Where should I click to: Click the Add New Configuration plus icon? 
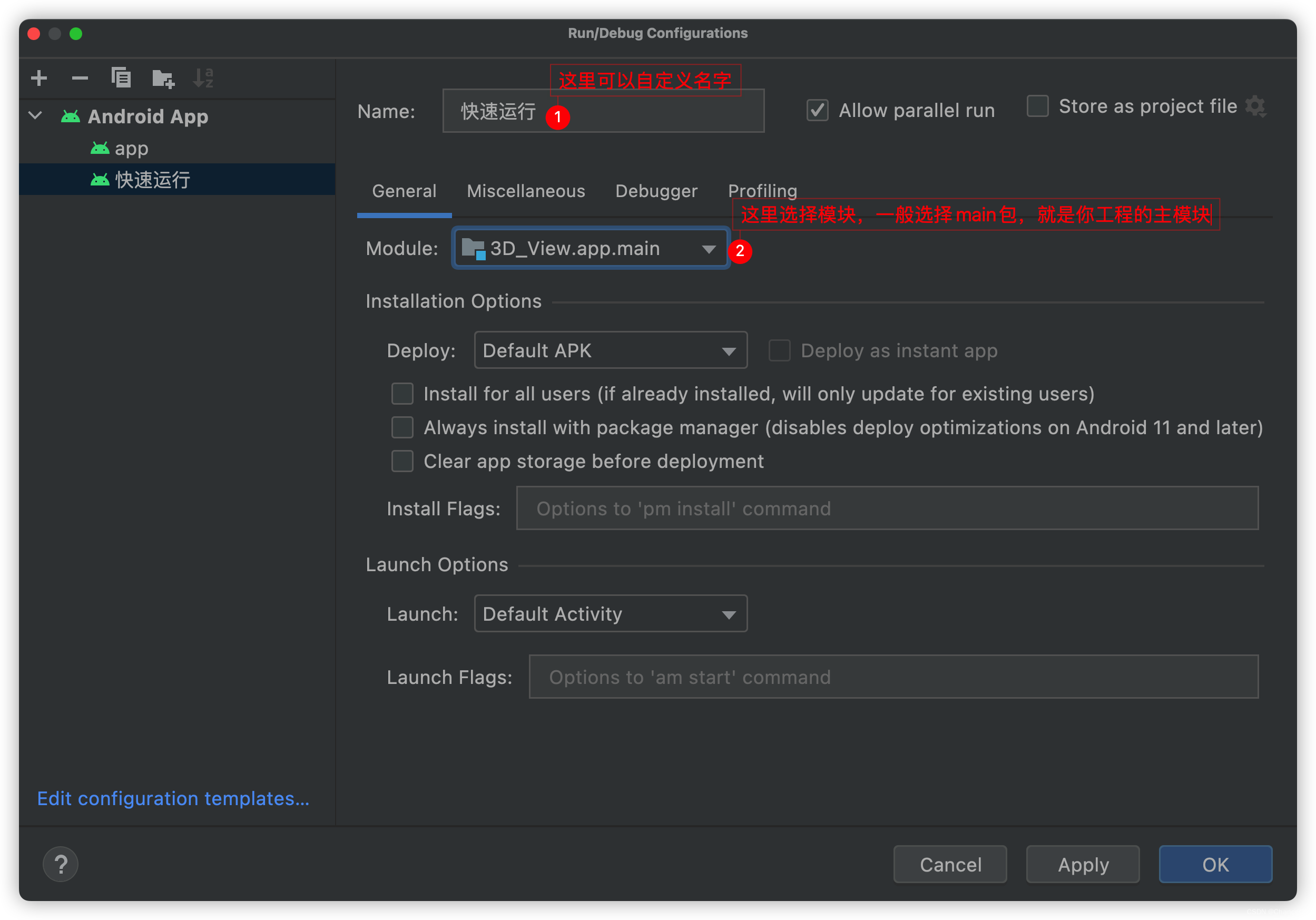click(39, 78)
